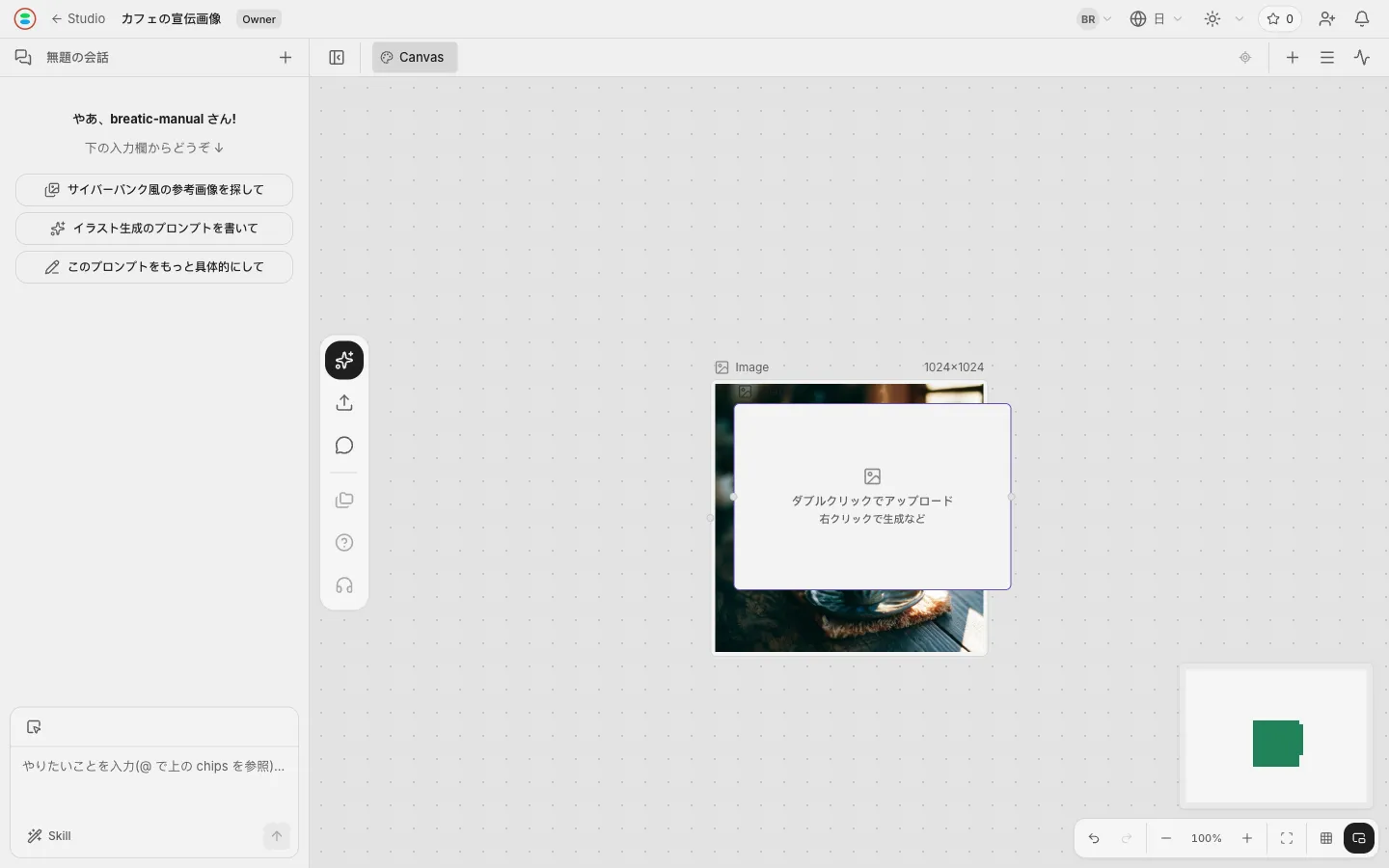
Task: Click the 無題の会話 conversation title
Action: click(77, 58)
